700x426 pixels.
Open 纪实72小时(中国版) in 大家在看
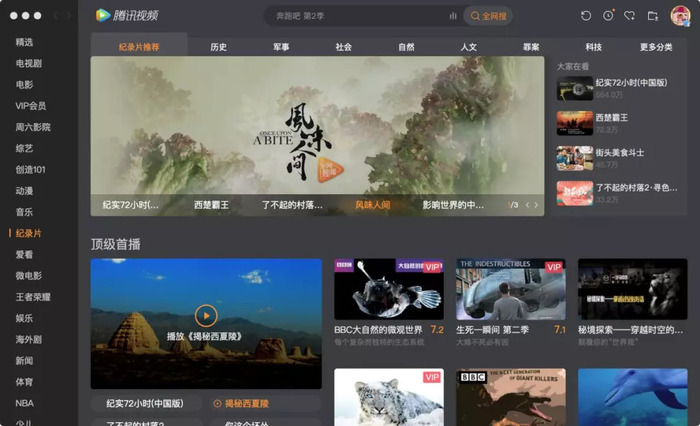point(618,88)
